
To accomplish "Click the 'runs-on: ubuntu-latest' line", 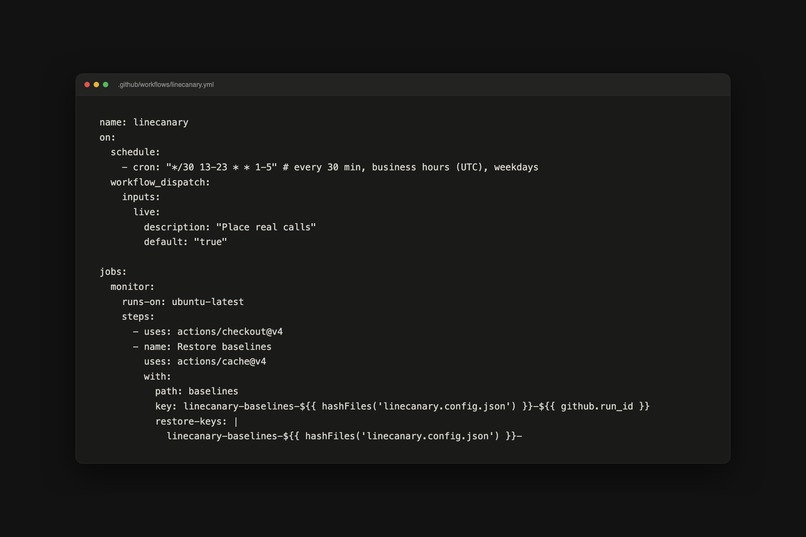I will tap(183, 302).
